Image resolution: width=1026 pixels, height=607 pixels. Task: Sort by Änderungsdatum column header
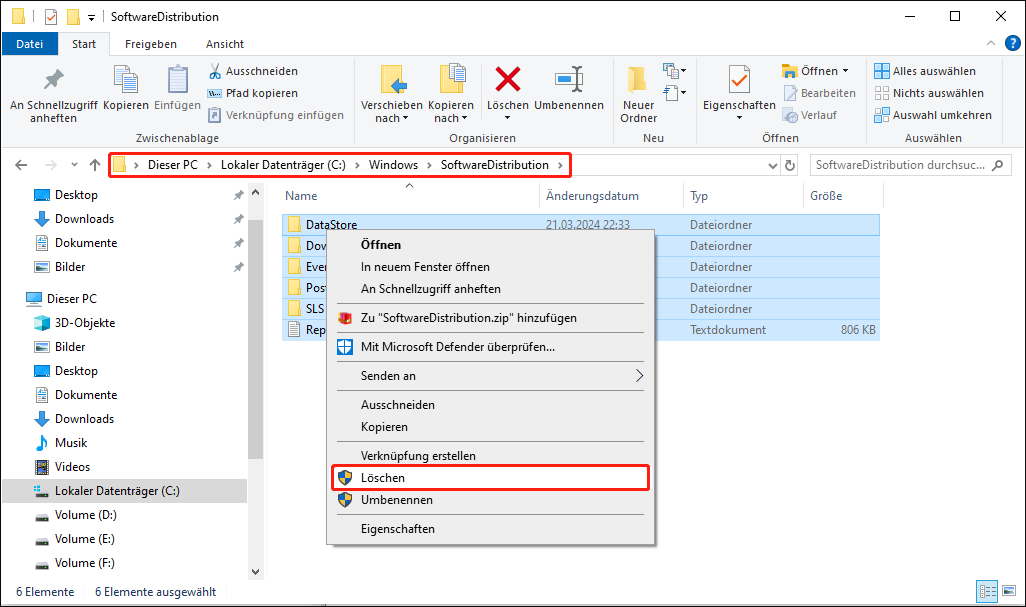[612, 196]
